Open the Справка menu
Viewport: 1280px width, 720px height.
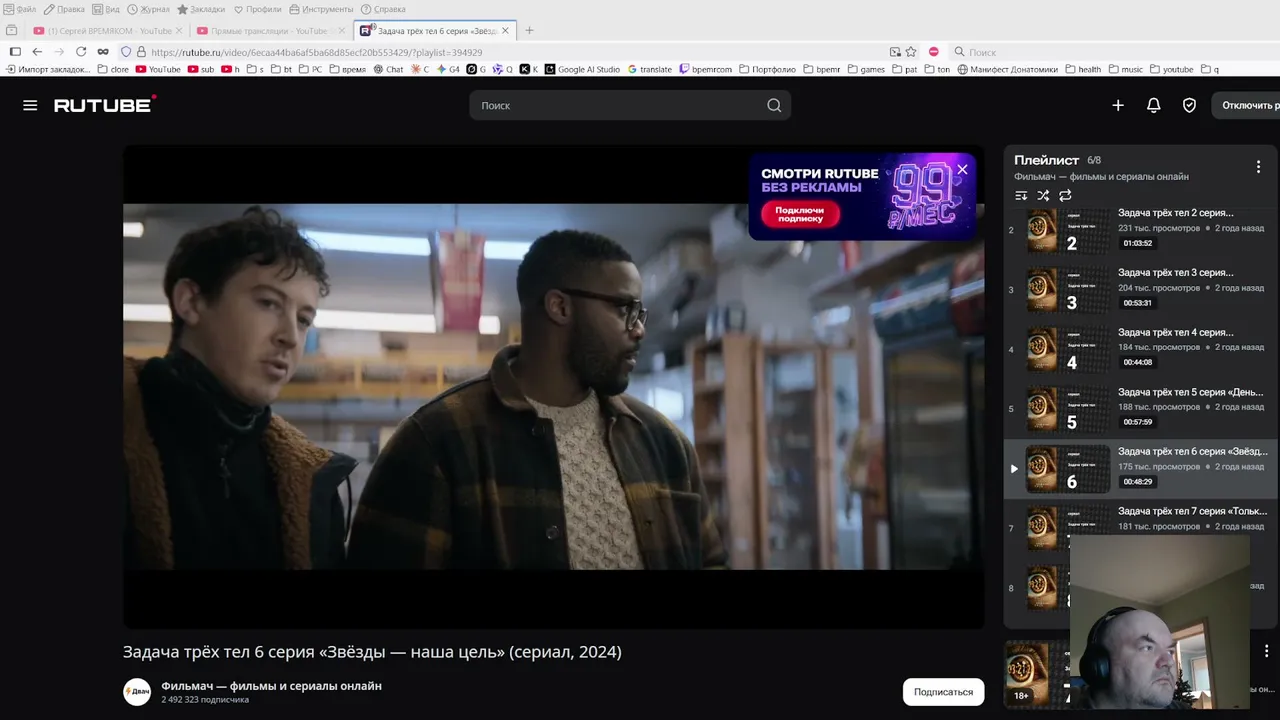[383, 9]
